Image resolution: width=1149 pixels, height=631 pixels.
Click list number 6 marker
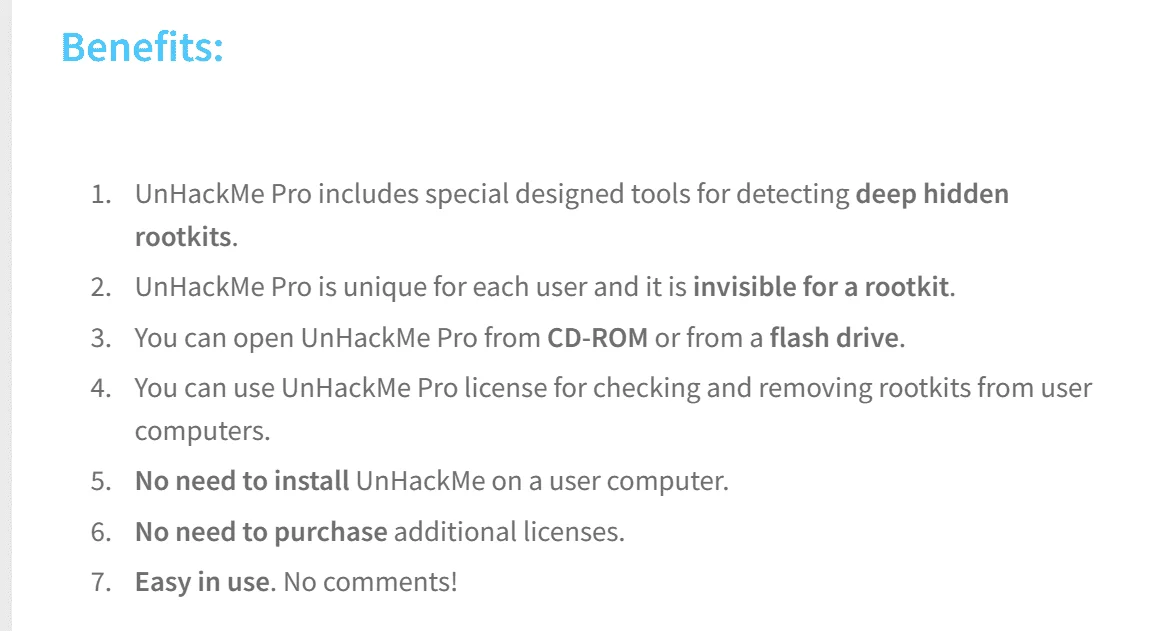(101, 532)
